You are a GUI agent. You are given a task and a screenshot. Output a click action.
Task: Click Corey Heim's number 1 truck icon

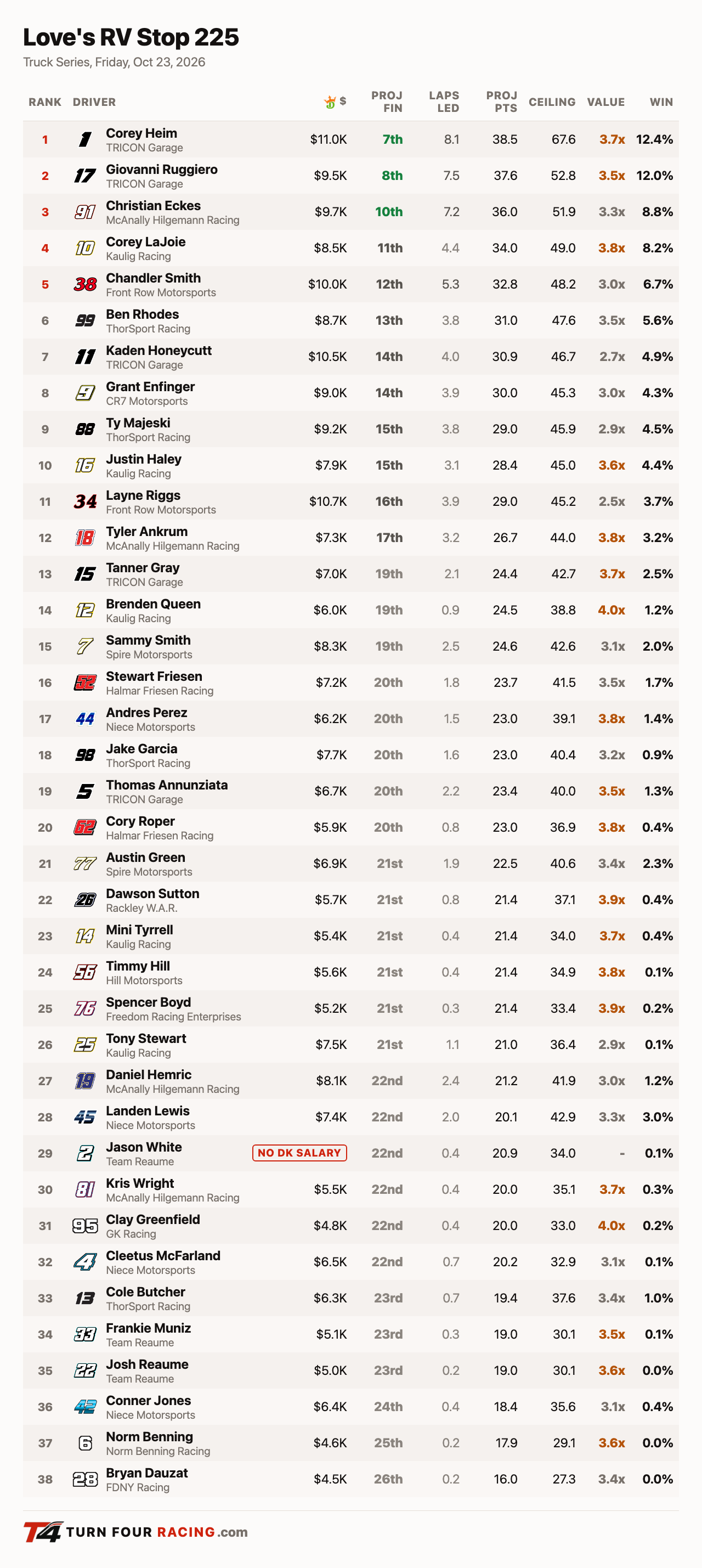point(85,139)
